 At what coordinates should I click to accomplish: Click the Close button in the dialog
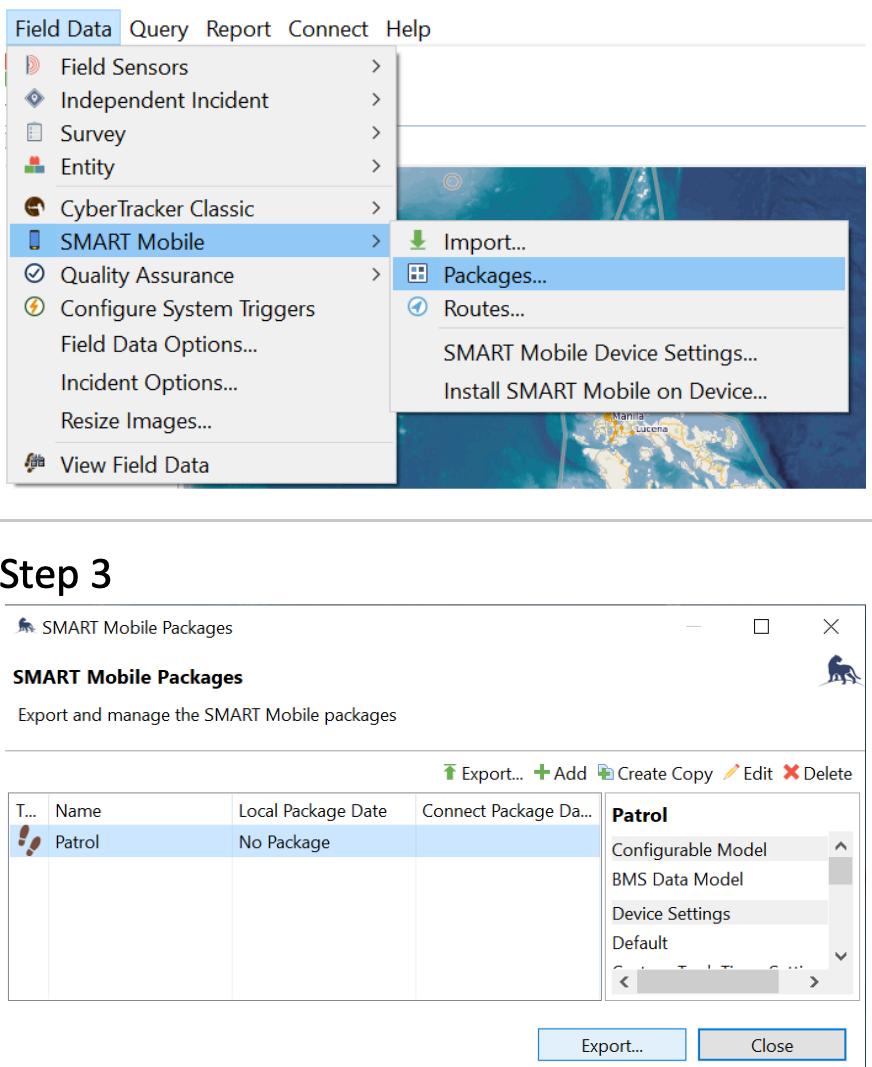coord(772,1045)
